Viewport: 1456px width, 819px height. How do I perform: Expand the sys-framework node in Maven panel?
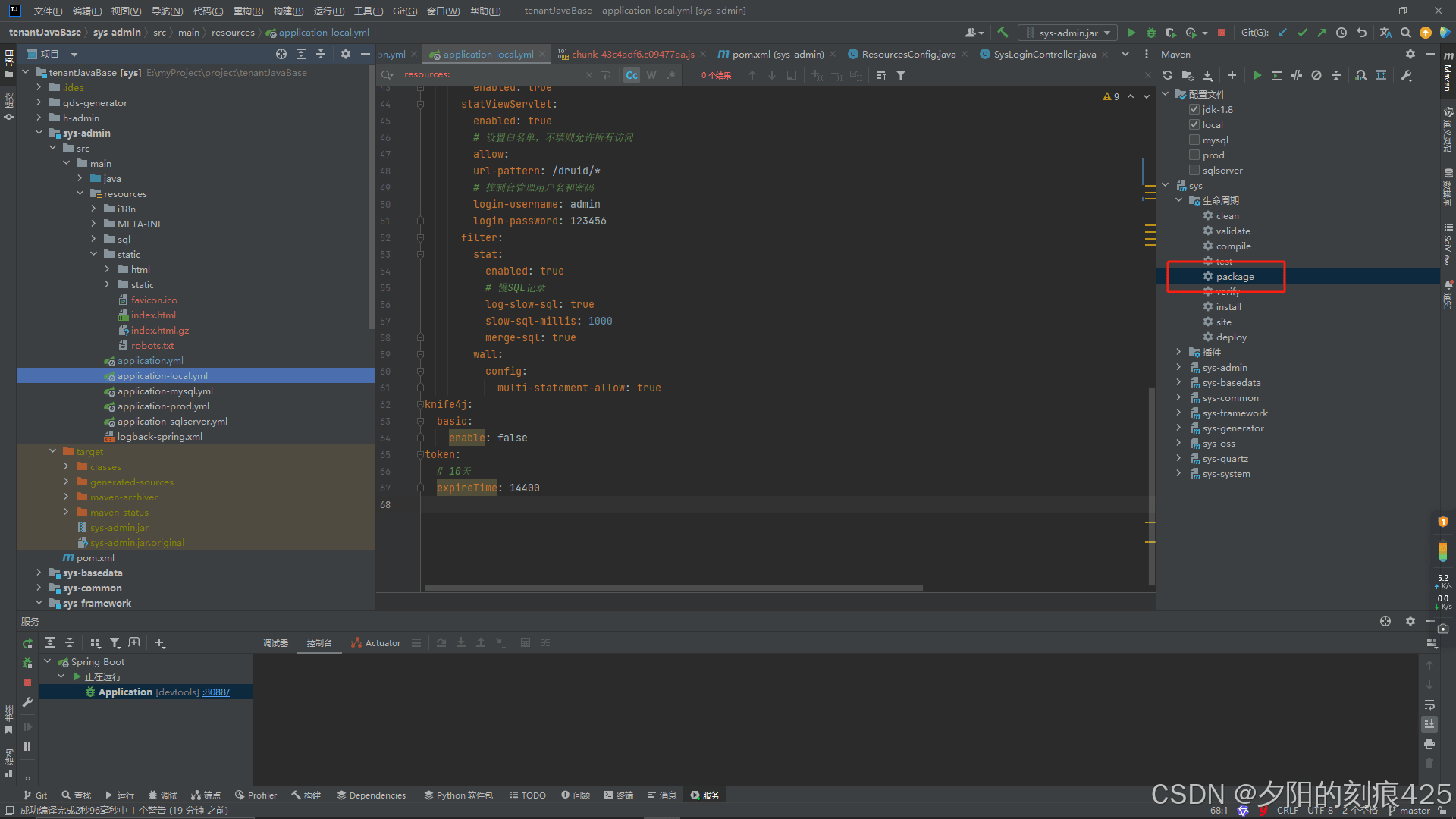(x=1178, y=413)
